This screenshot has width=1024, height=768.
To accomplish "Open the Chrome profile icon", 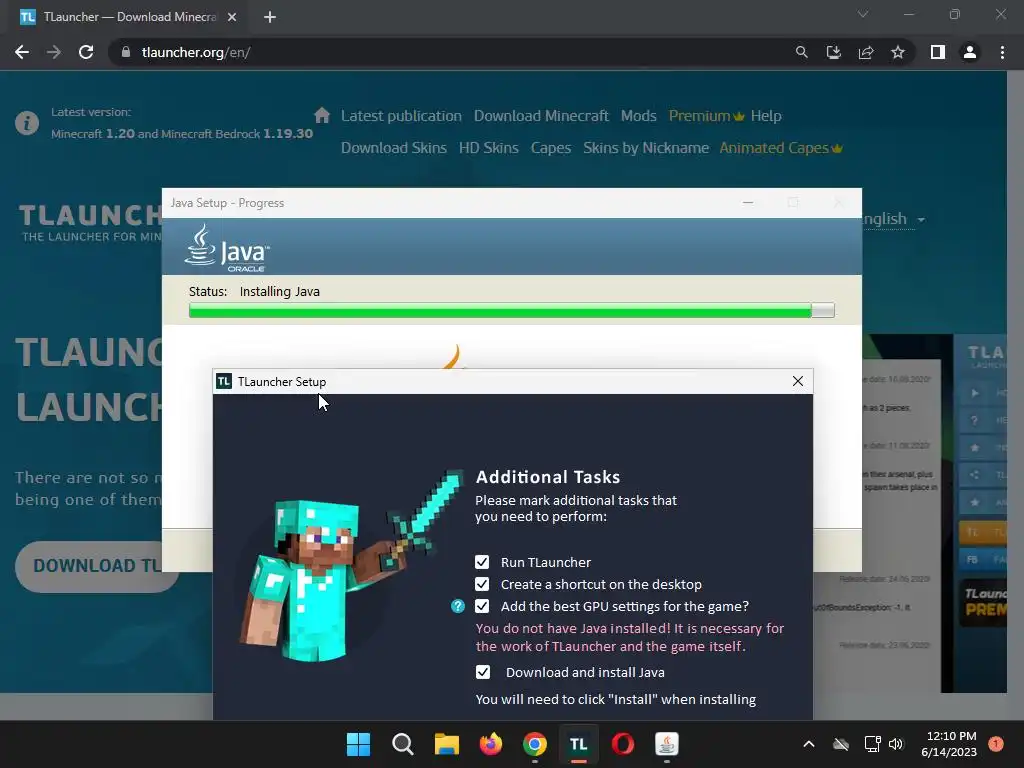I will click(x=970, y=52).
